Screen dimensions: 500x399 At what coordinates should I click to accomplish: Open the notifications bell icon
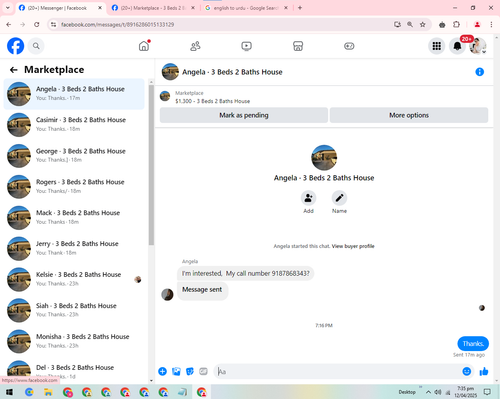457,46
